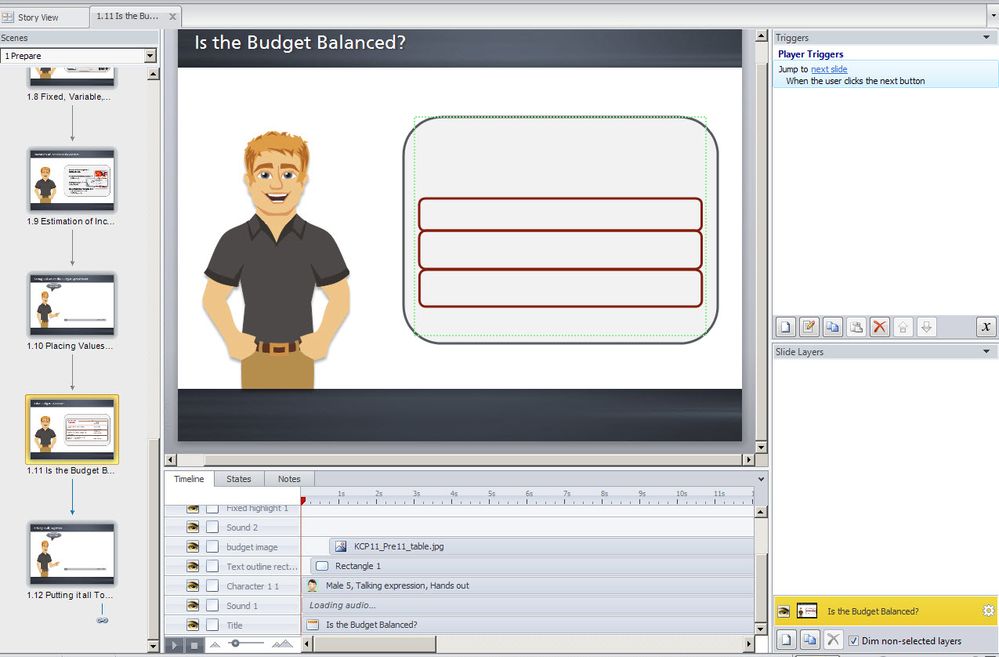
Task: Uncheck Dim non-selected layers
Action: pyautogui.click(x=853, y=640)
